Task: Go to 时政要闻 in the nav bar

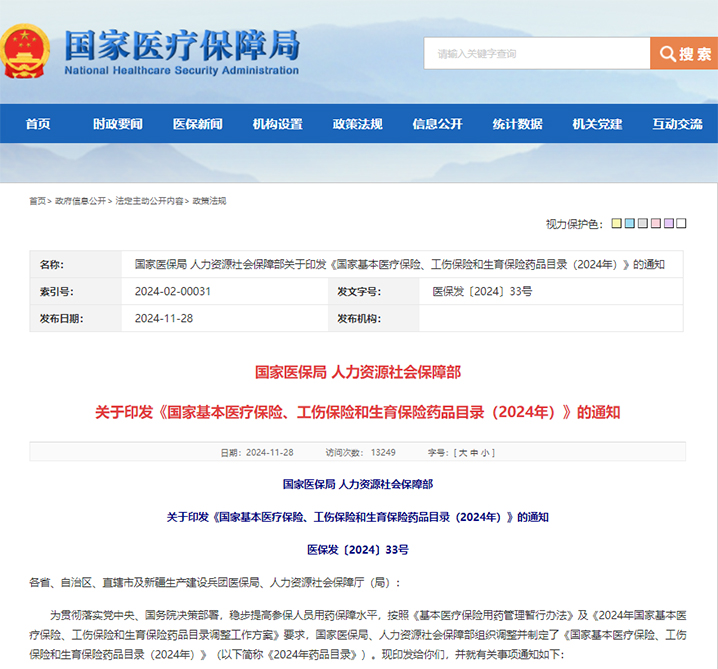Action: tap(118, 124)
